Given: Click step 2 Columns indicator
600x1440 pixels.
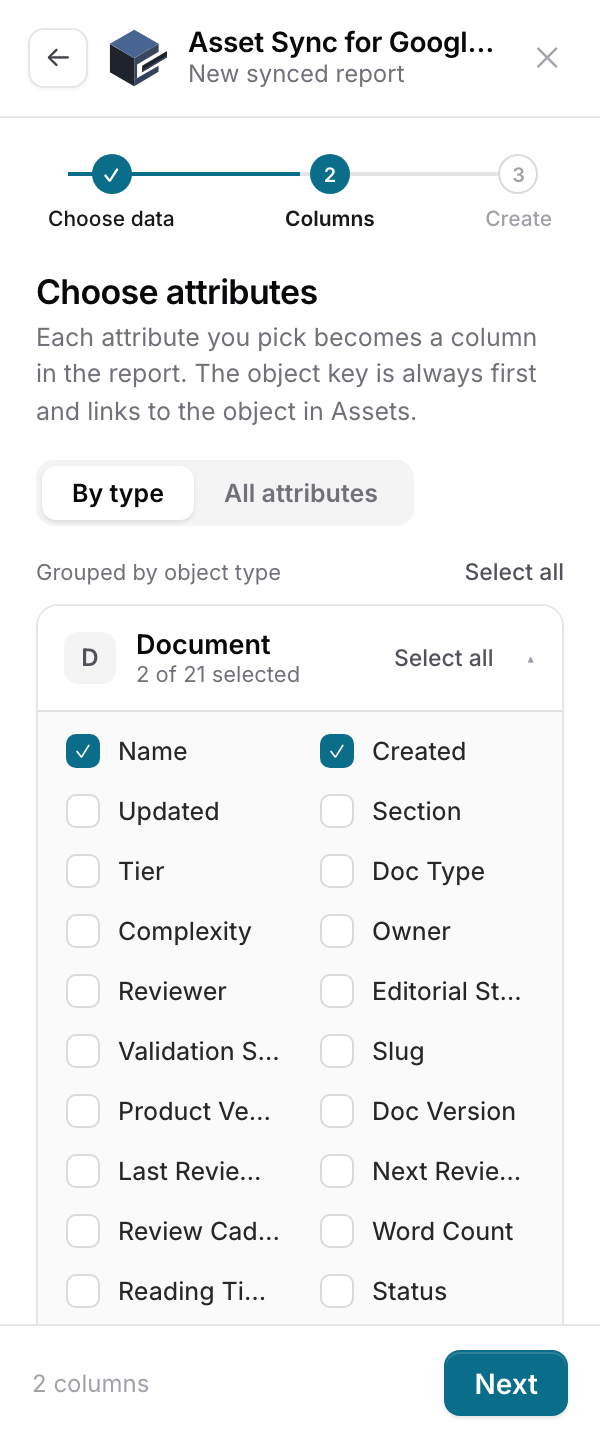Looking at the screenshot, I should pos(330,175).
